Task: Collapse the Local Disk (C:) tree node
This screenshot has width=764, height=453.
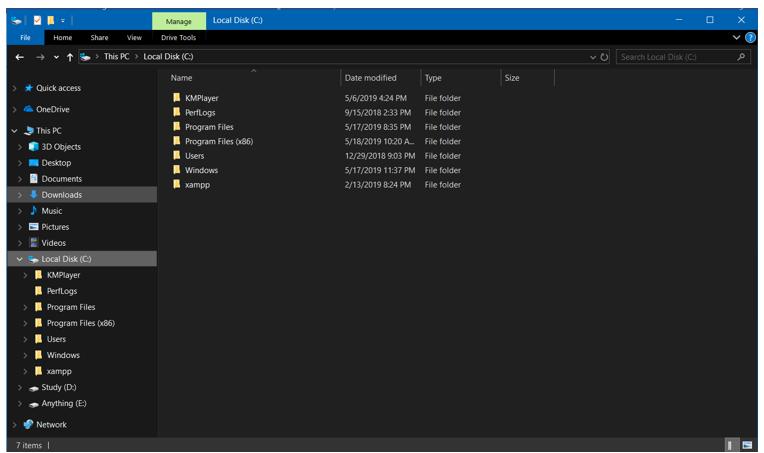Action: pos(20,259)
